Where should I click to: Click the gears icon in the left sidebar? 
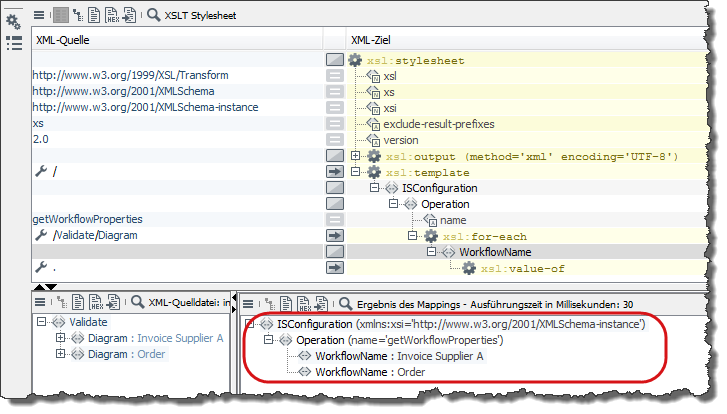click(14, 19)
